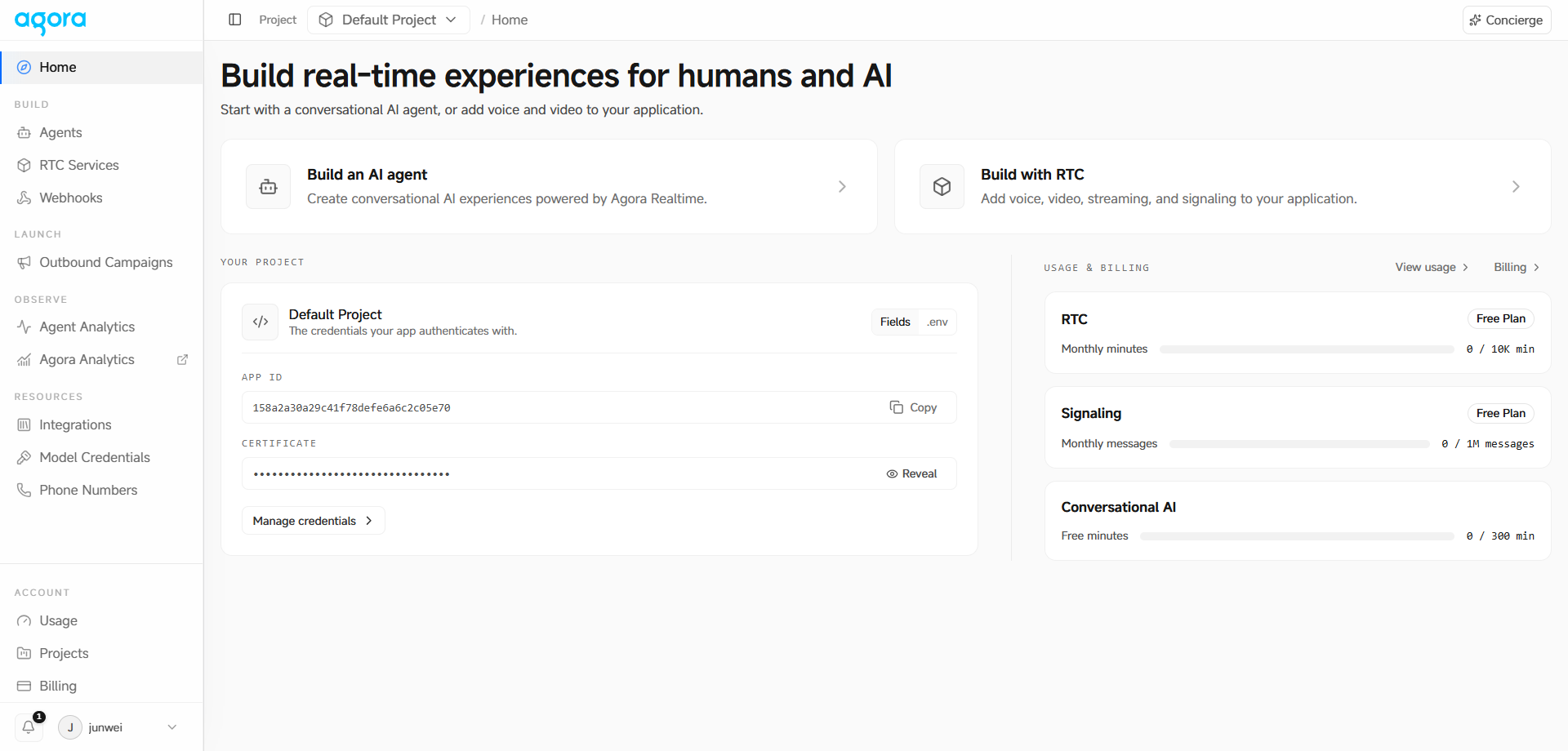Click the Phone Numbers phone icon

click(24, 491)
